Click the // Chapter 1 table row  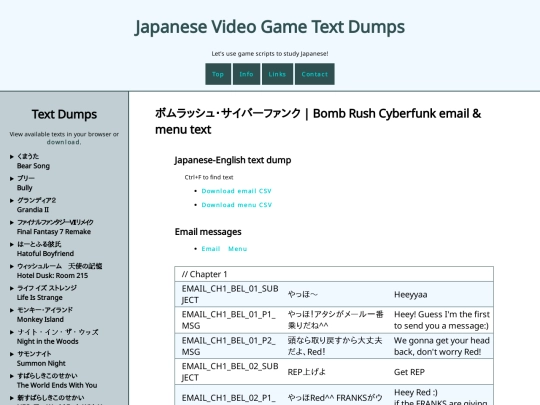334,274
